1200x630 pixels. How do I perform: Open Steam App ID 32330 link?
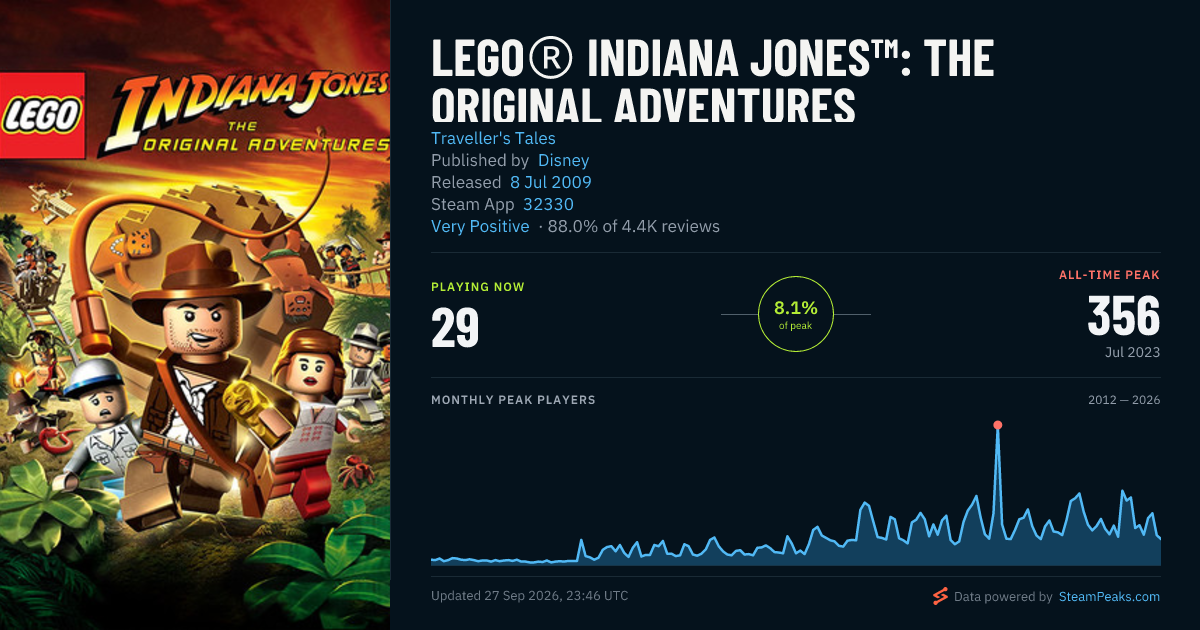coord(548,204)
